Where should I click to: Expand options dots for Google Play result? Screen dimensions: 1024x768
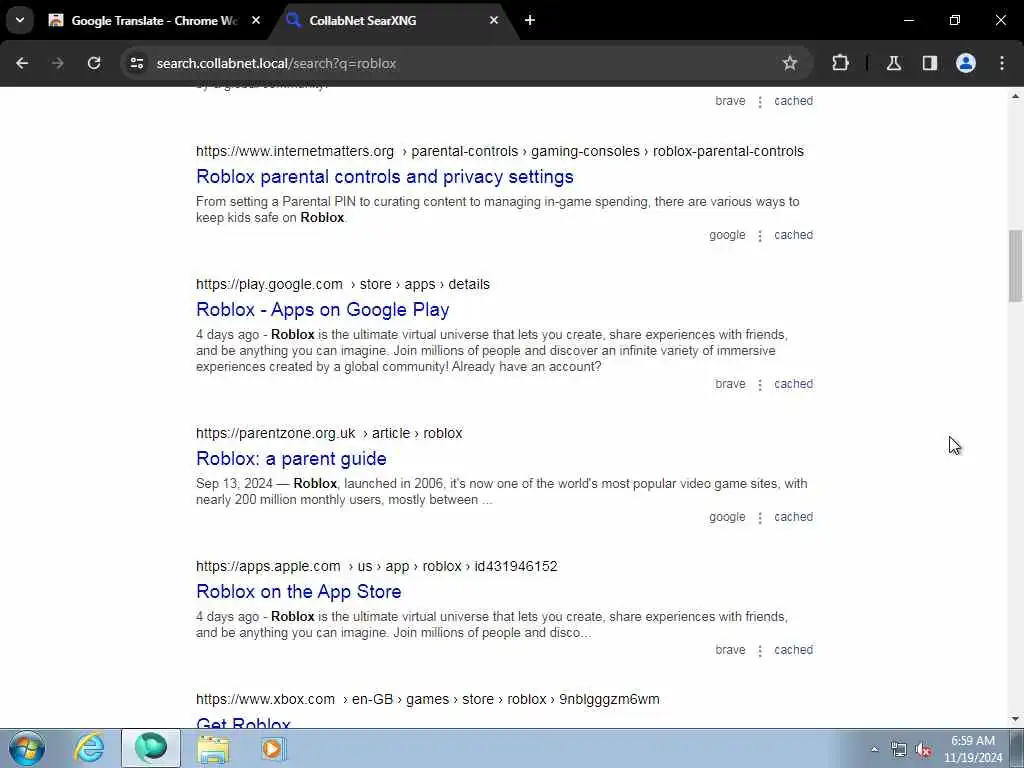point(760,385)
